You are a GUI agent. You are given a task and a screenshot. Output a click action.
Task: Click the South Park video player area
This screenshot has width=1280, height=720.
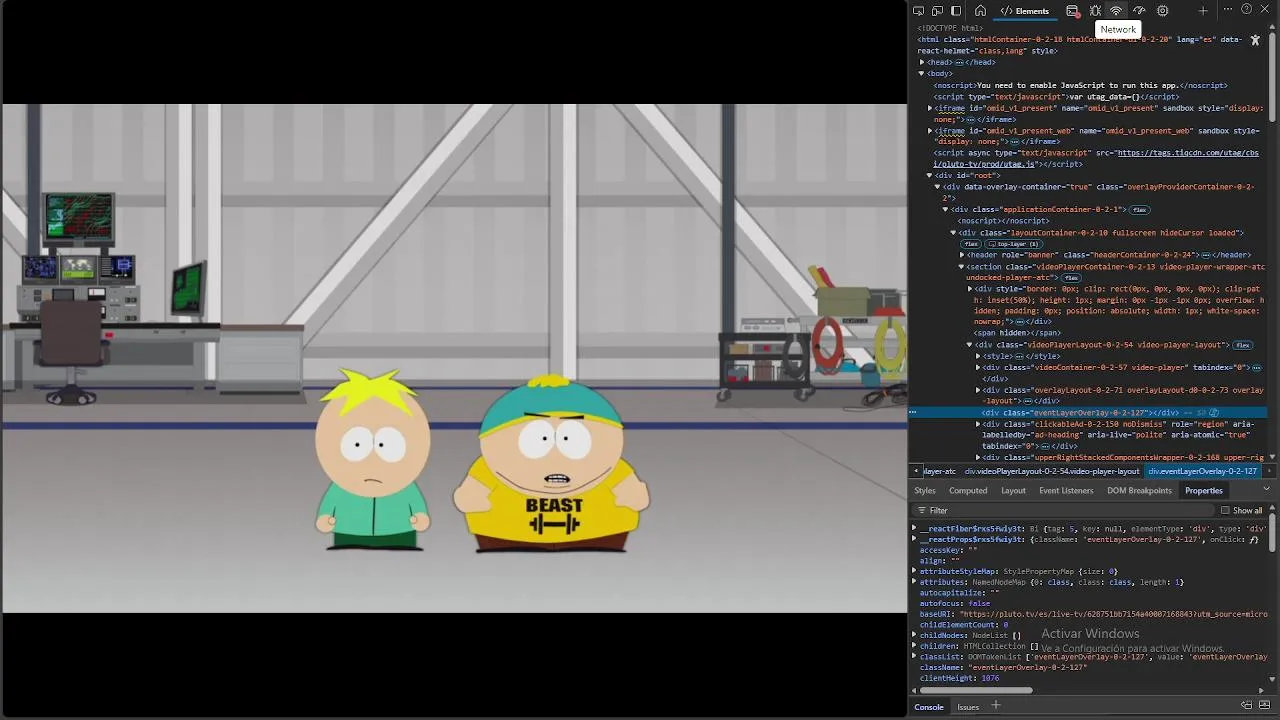point(454,358)
